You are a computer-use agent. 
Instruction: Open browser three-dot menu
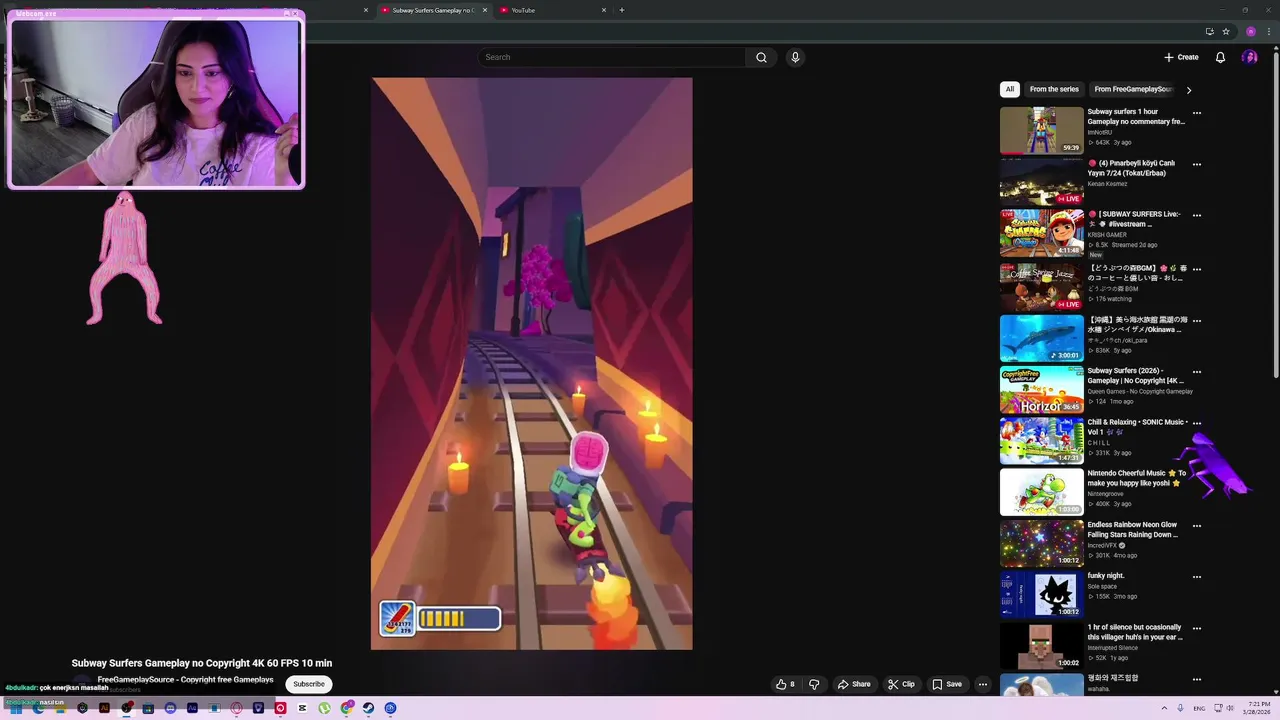coord(1268,32)
